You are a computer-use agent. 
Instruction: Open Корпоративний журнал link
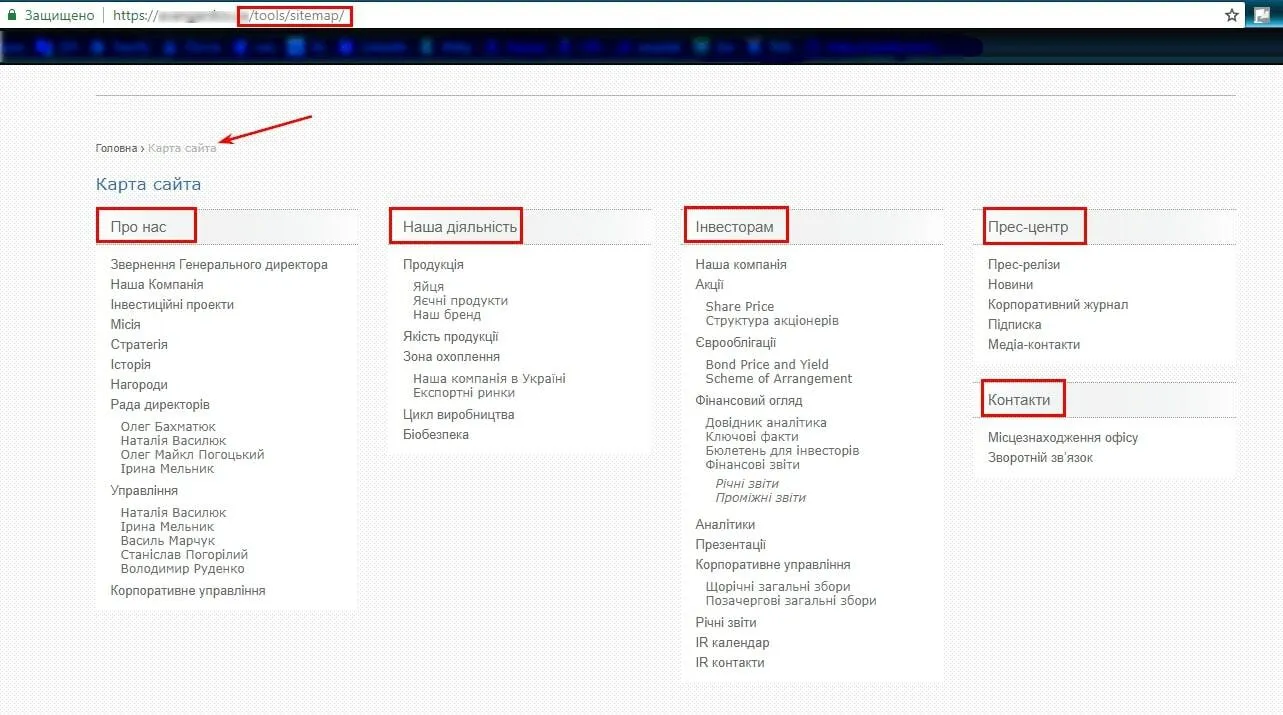(x=1058, y=305)
